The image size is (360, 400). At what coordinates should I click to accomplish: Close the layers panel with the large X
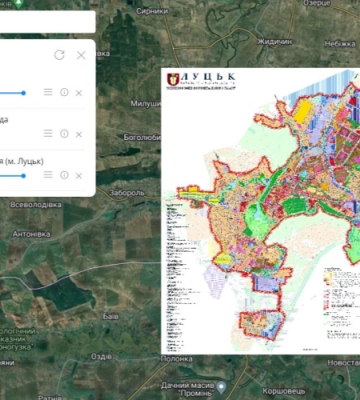[x=81, y=55]
